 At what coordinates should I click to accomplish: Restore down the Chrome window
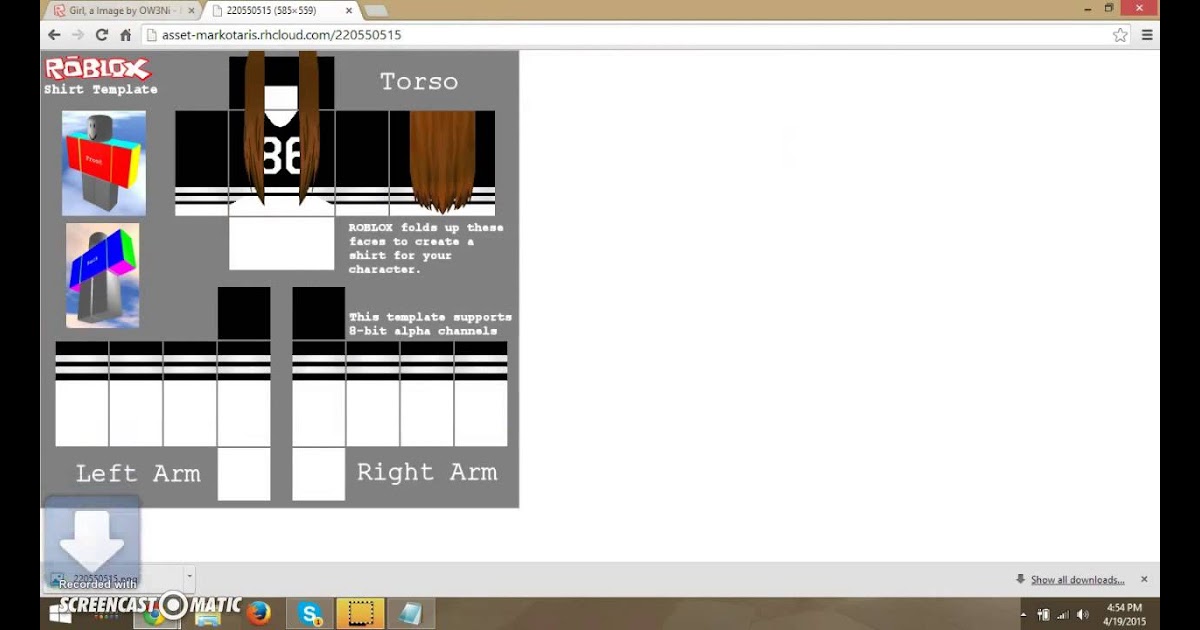click(x=1109, y=8)
